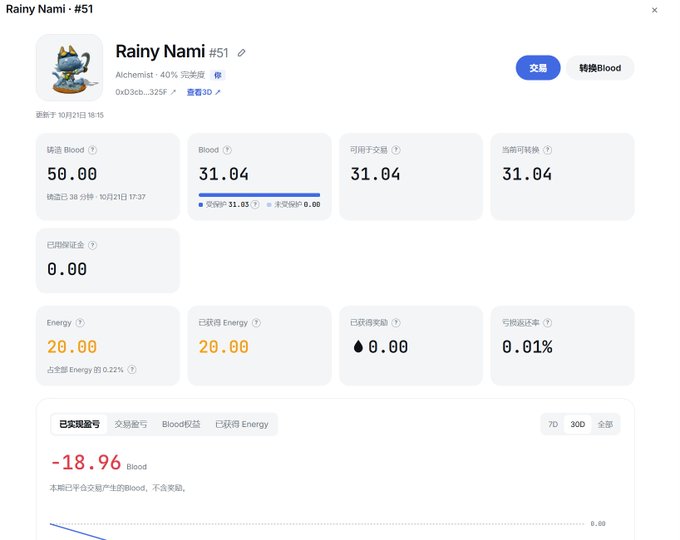680x540 pixels.
Task: Click the 转换Blood button
Action: coord(600,68)
